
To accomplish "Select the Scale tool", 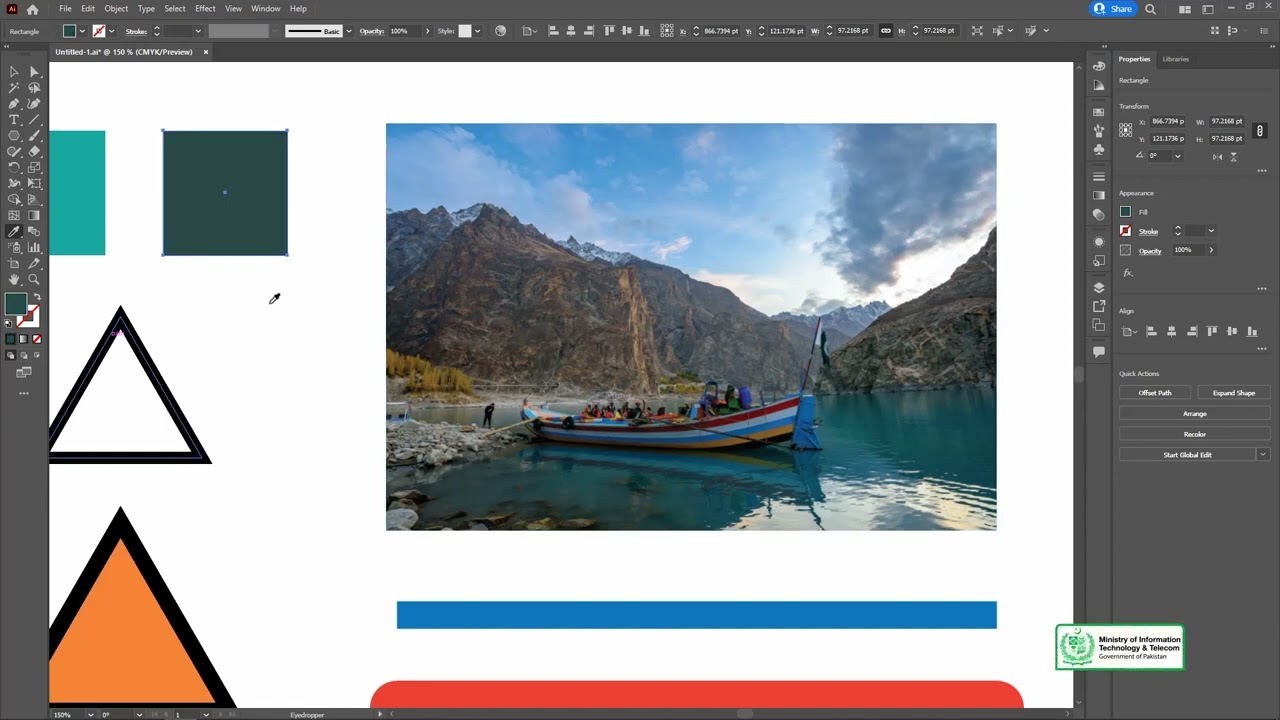I will (x=34, y=168).
